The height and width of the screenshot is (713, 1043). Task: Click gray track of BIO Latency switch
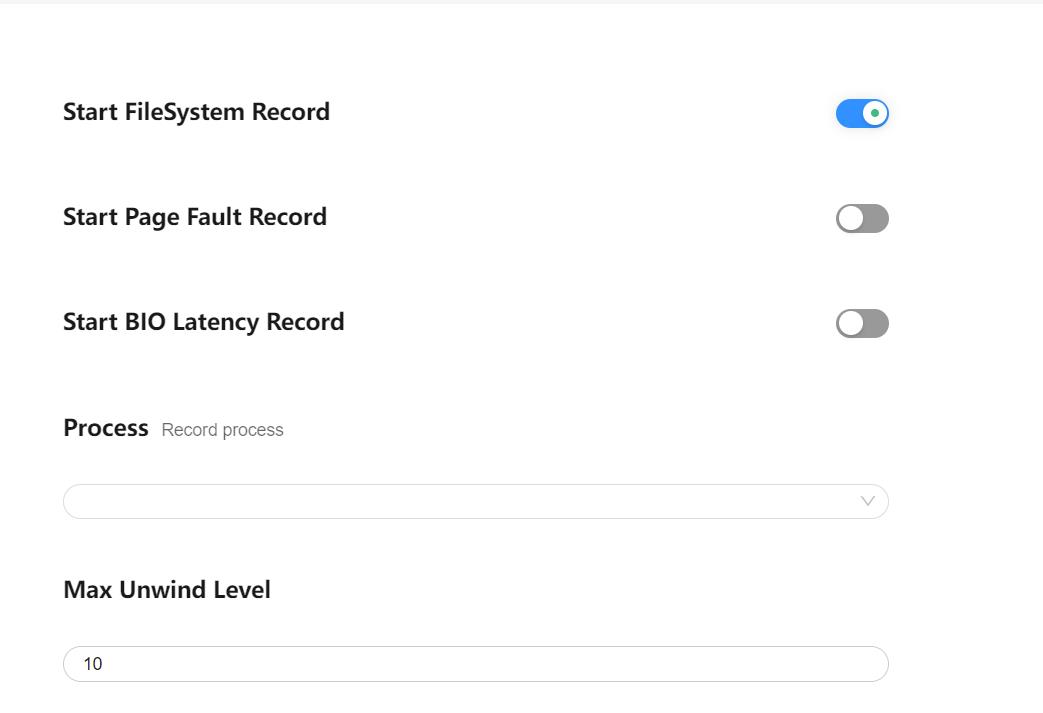coord(875,323)
